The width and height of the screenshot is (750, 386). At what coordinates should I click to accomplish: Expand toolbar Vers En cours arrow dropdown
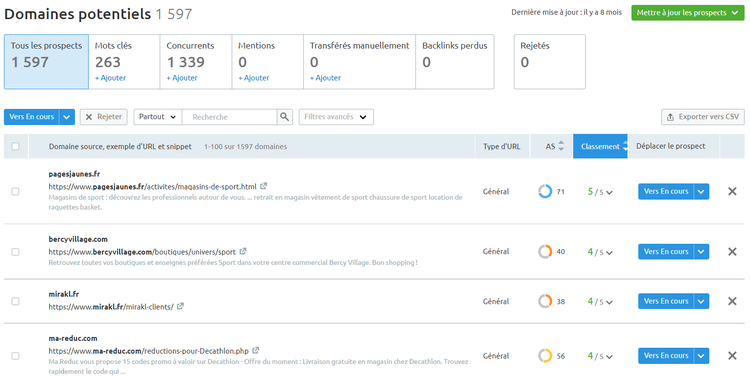click(67, 117)
